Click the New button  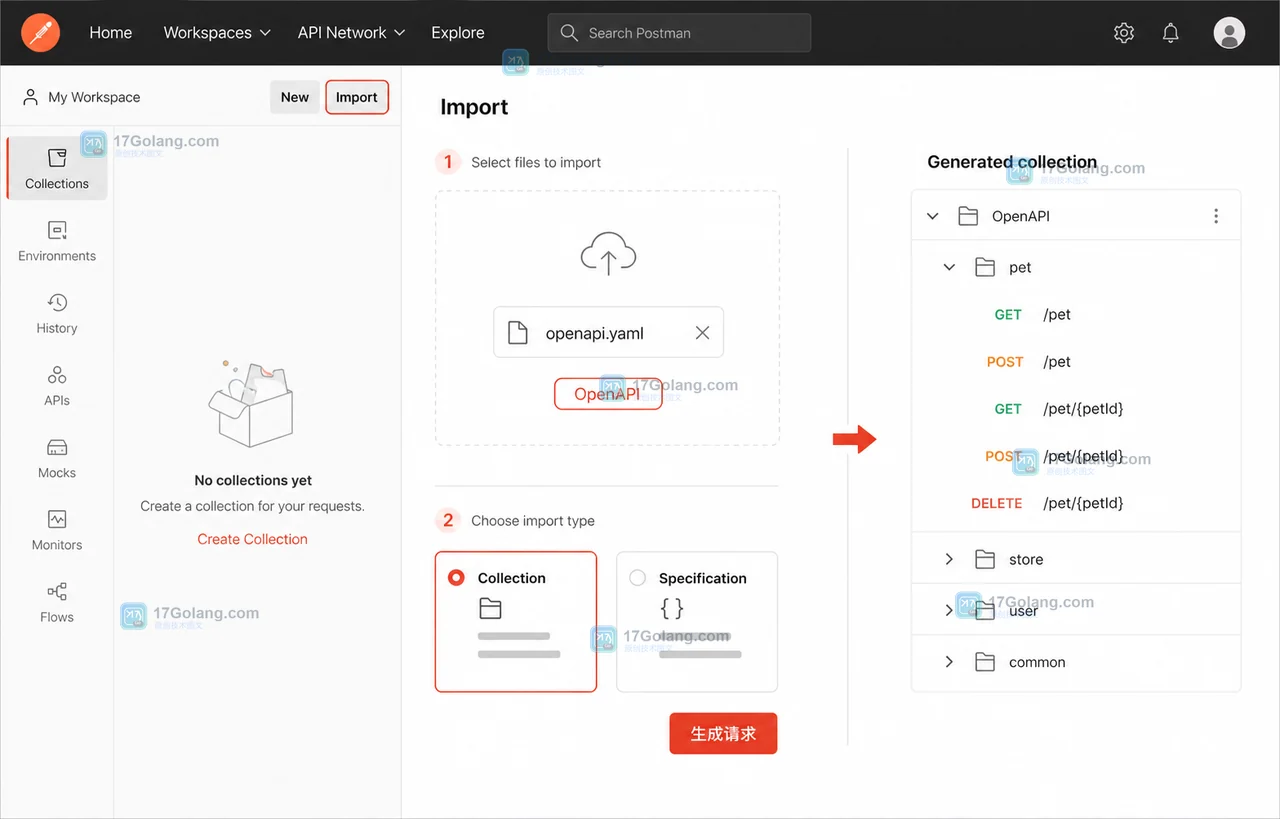tap(295, 97)
